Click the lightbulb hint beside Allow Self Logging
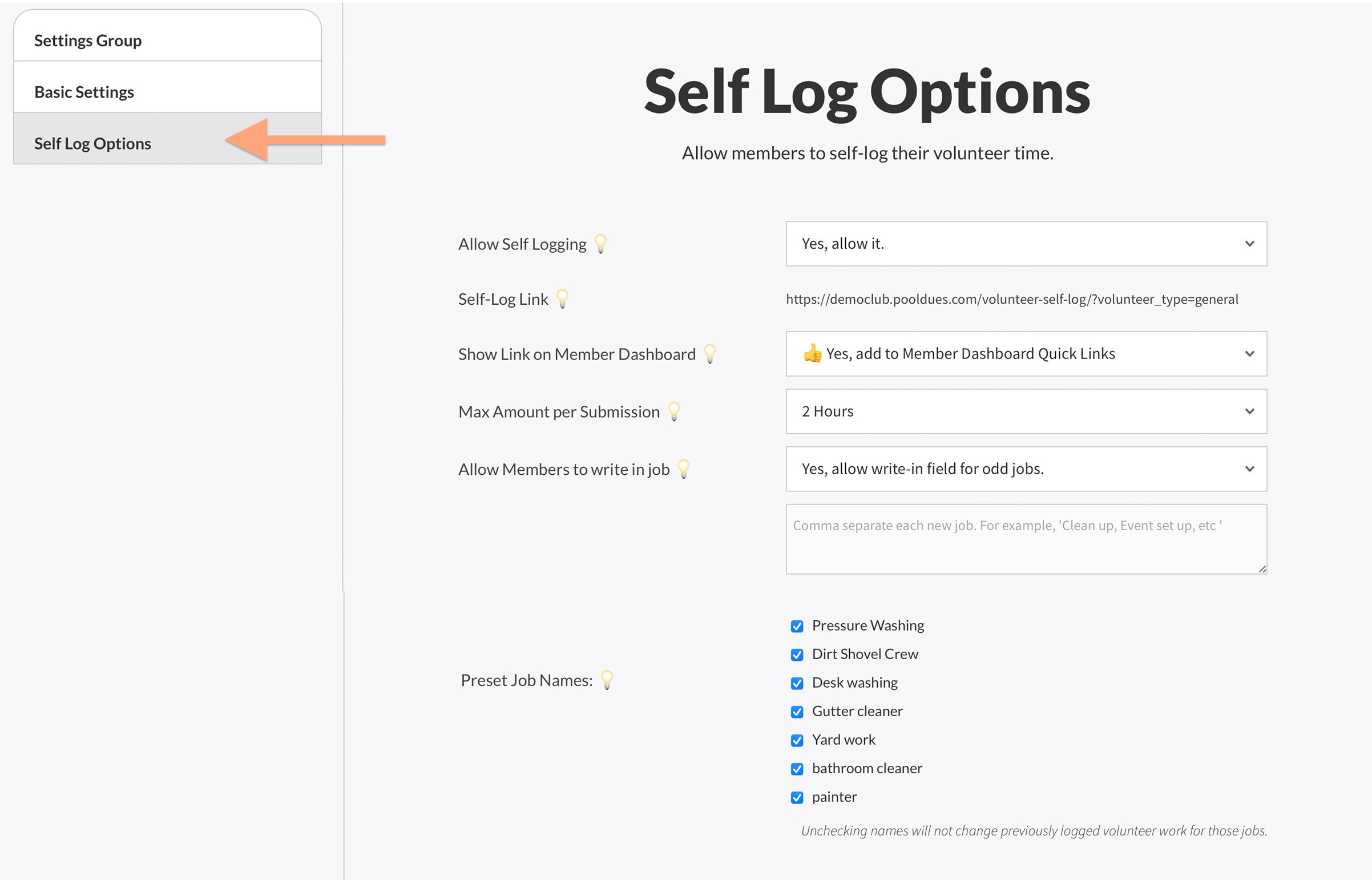1372x880 pixels. coord(600,244)
